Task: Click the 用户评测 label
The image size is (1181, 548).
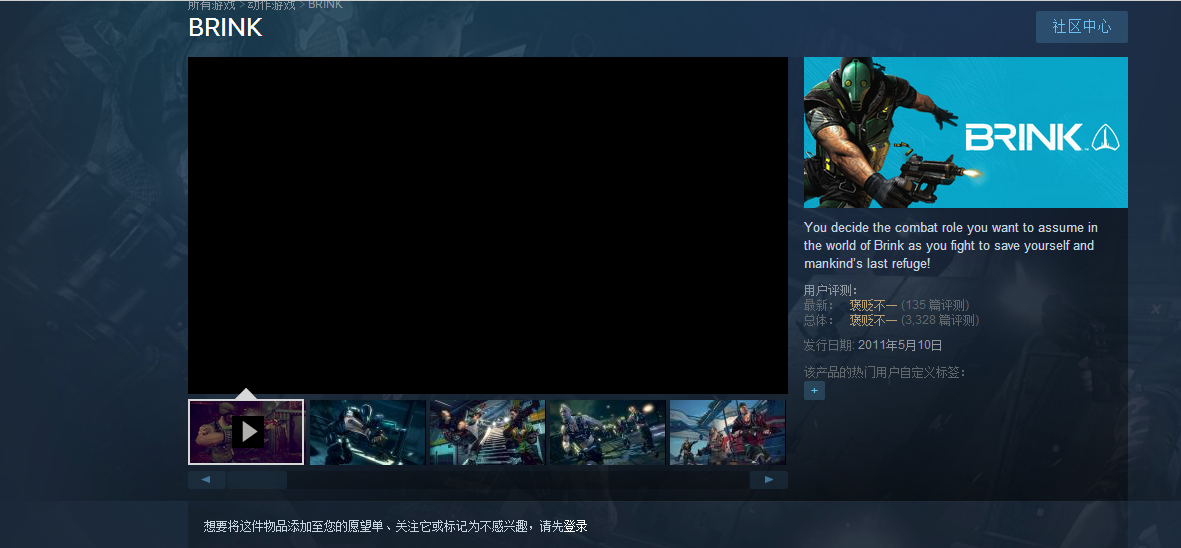Action: click(831, 291)
